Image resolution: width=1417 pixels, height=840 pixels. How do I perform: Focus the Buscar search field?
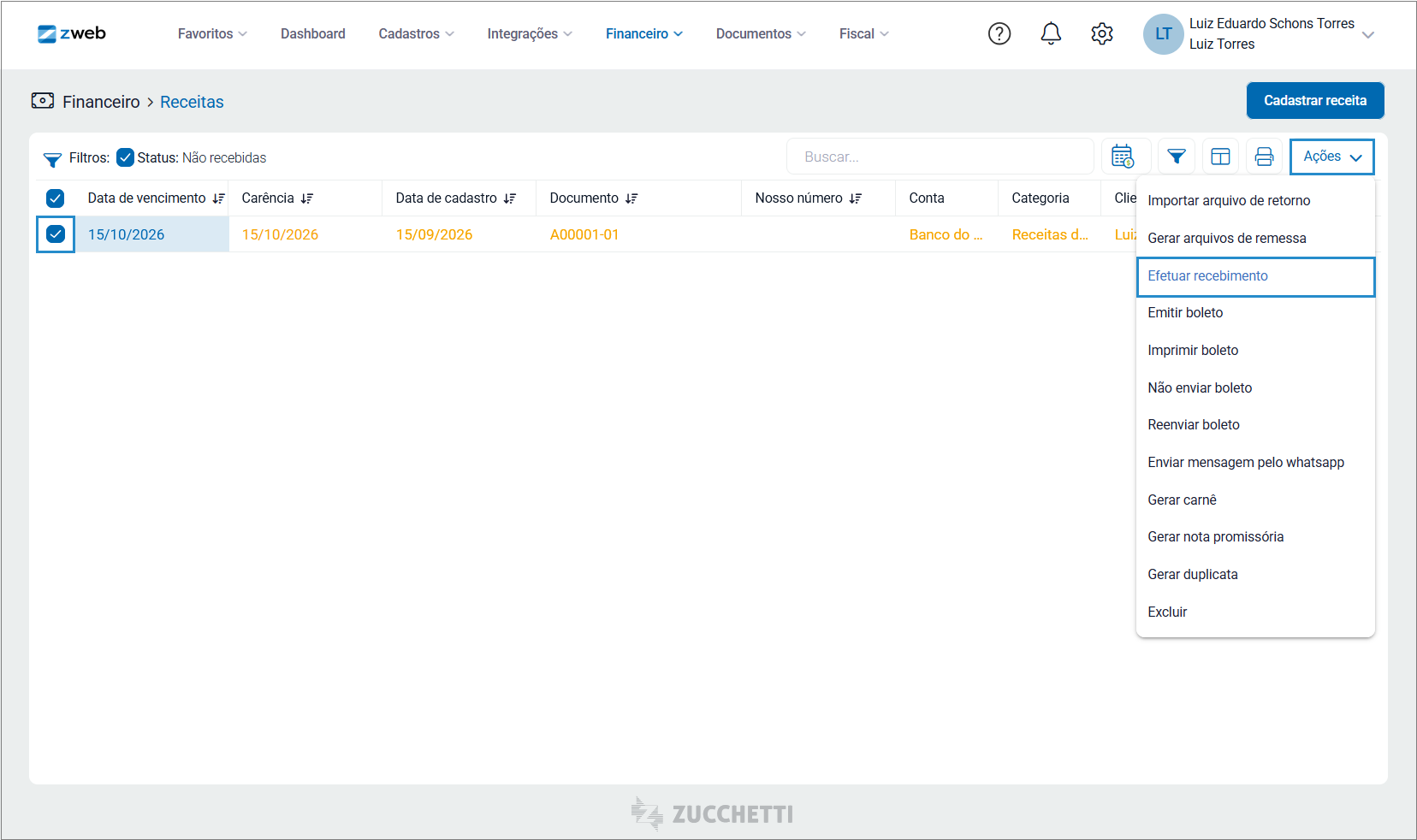click(x=940, y=157)
